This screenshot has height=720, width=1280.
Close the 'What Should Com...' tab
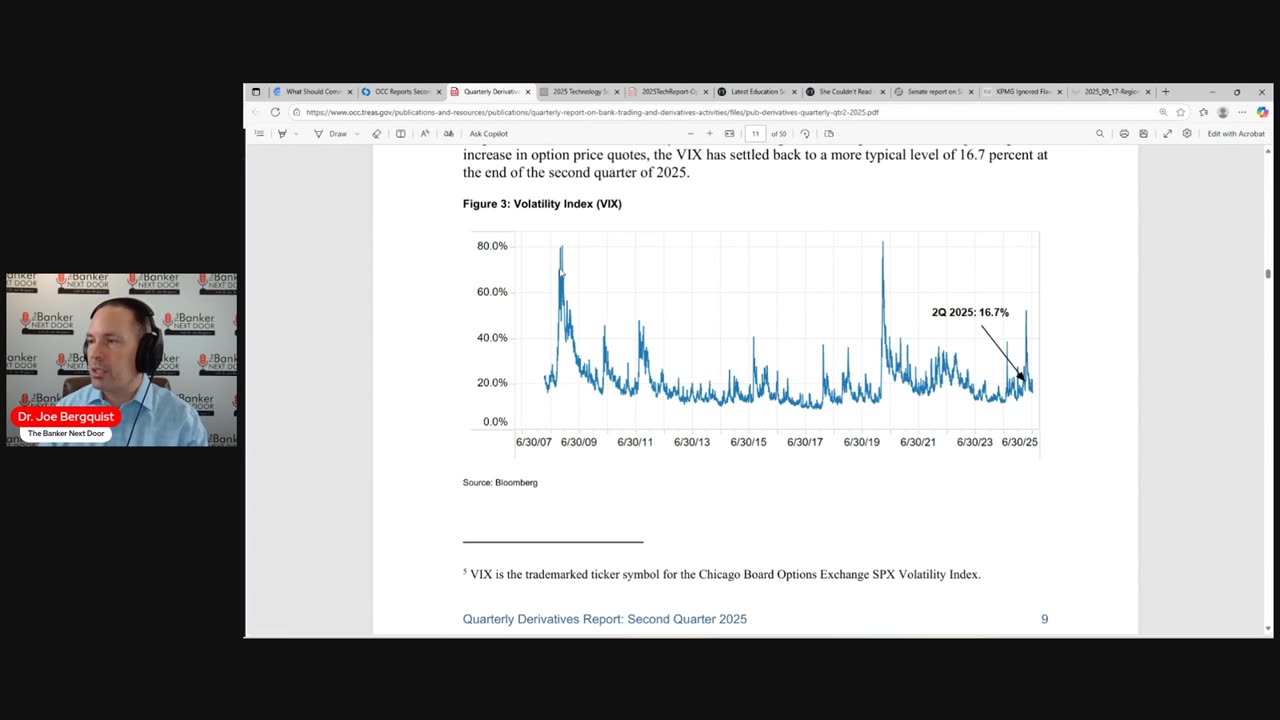click(x=350, y=92)
